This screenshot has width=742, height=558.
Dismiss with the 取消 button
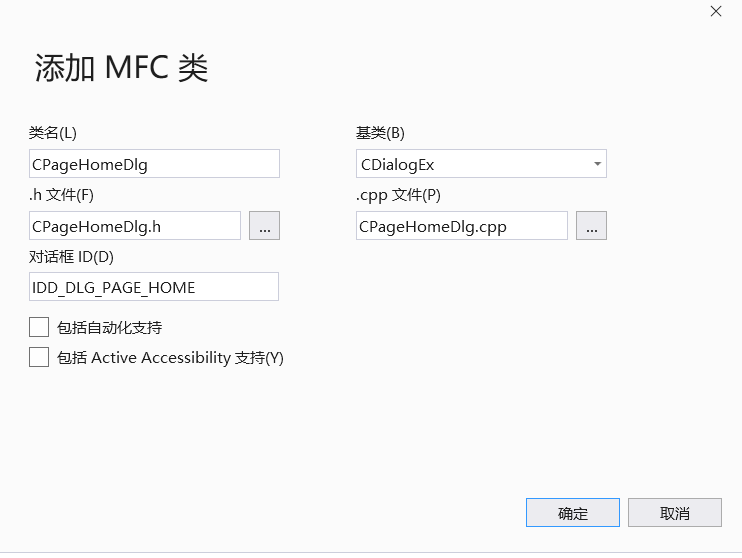point(675,513)
